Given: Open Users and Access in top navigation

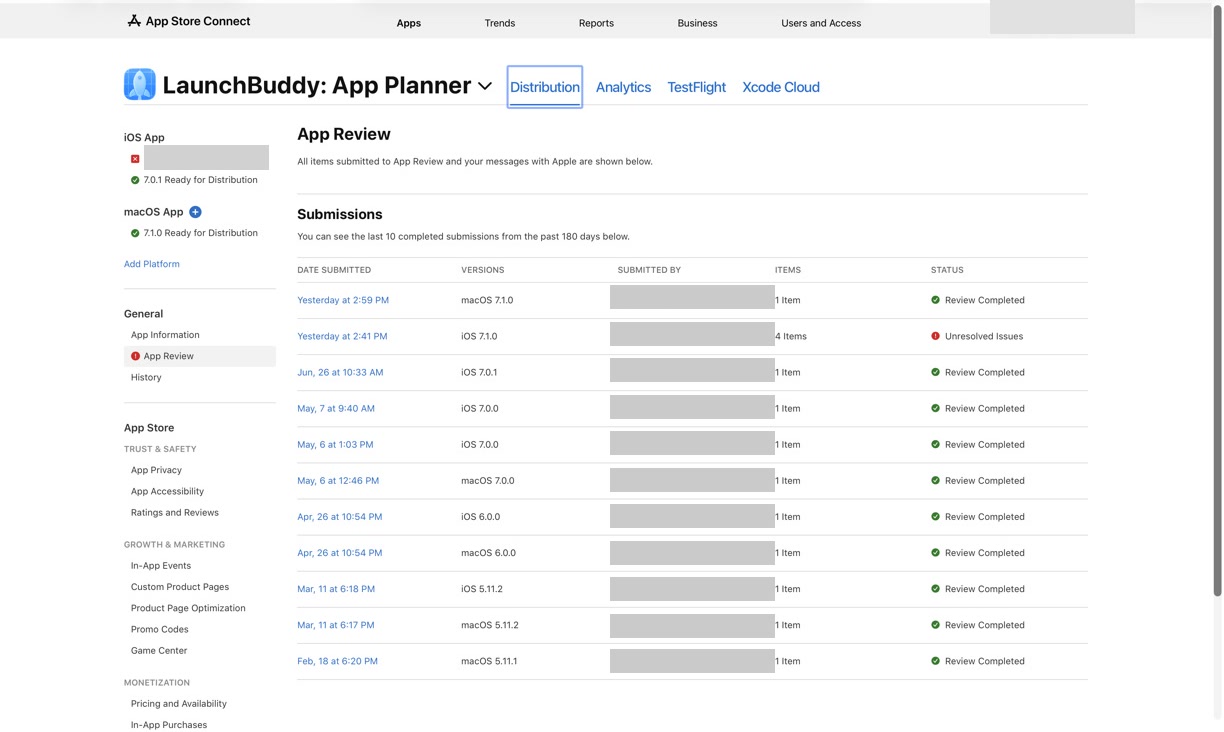Looking at the screenshot, I should 821,23.
